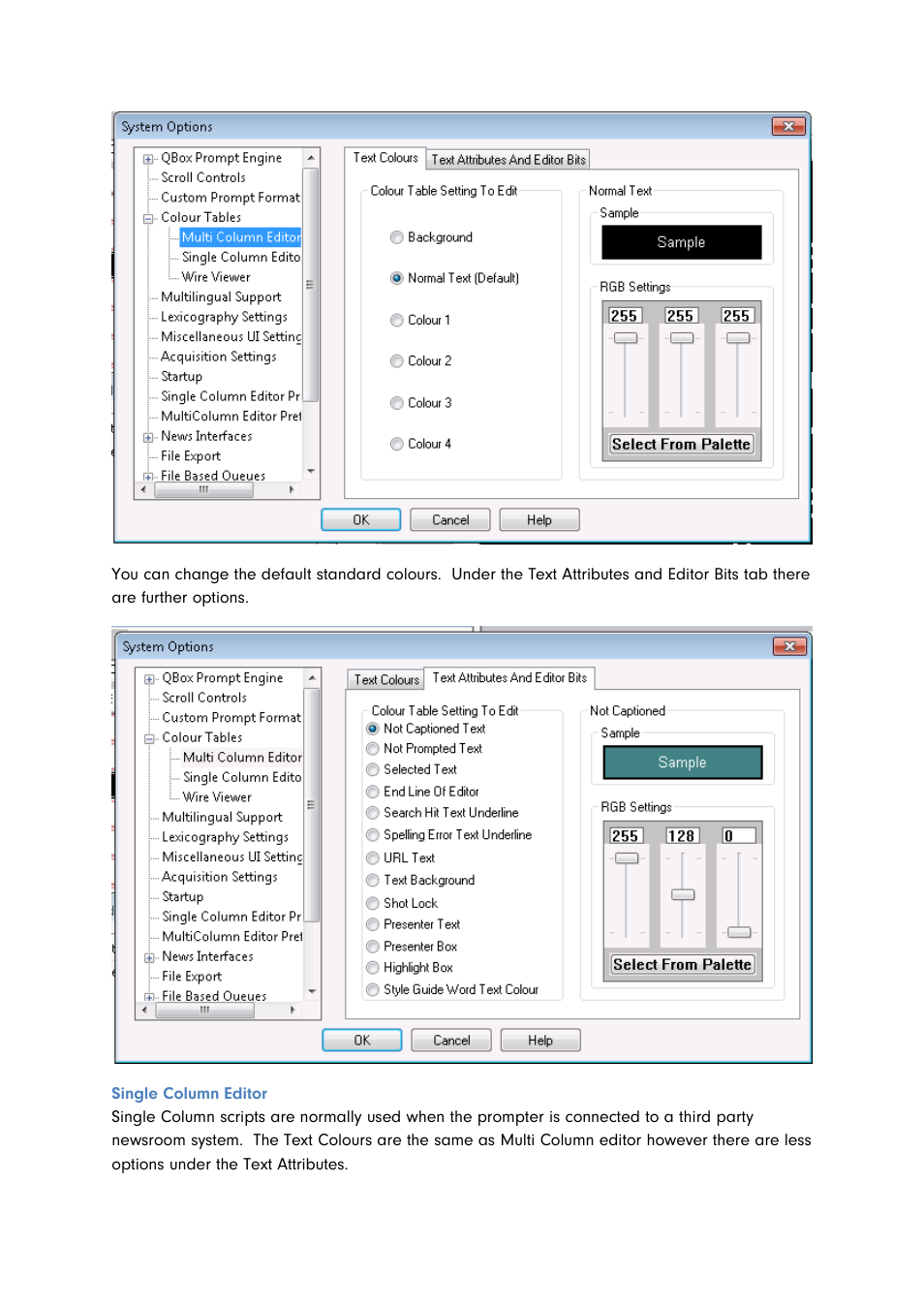
Task: Click upper tree vertical scrollbar down arrow
Action: pyautogui.click(x=311, y=471)
